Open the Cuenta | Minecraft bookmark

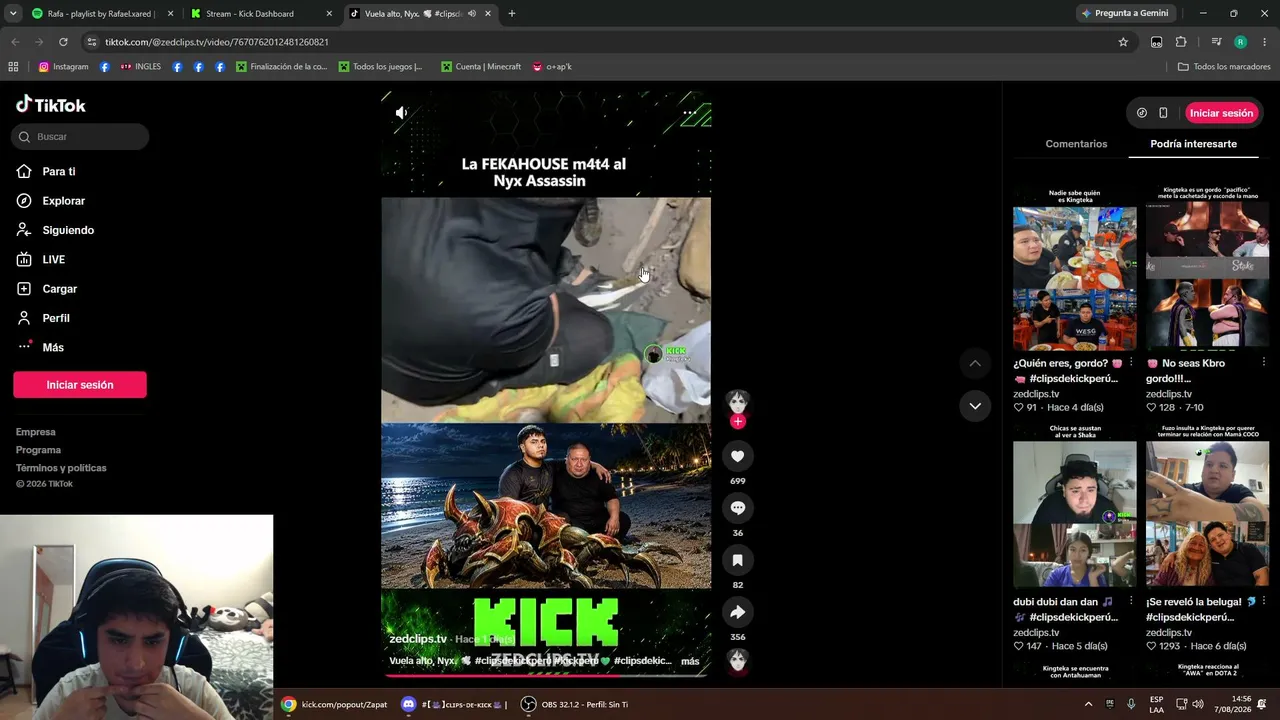pos(481,67)
